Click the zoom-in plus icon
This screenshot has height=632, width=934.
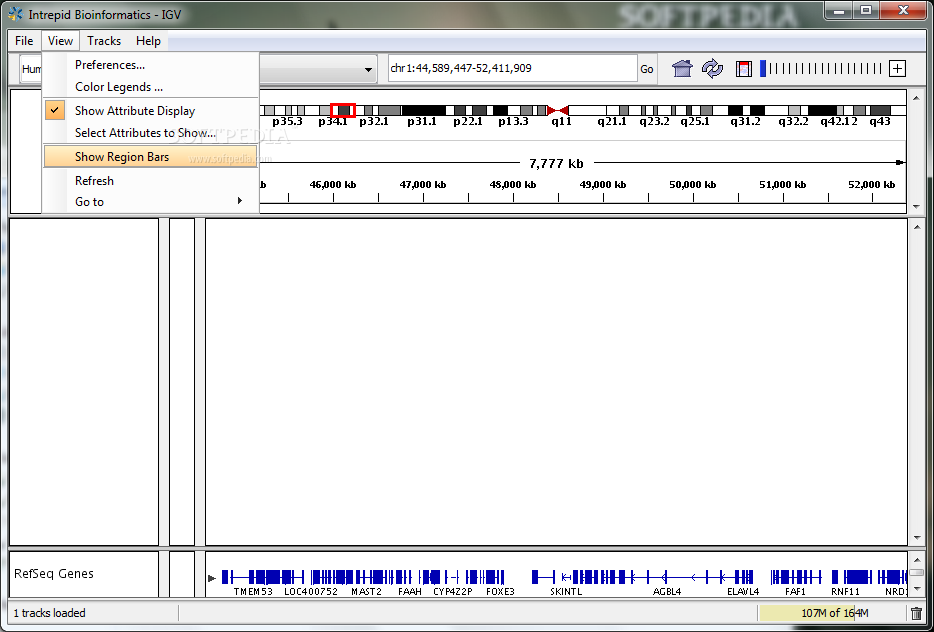[897, 69]
